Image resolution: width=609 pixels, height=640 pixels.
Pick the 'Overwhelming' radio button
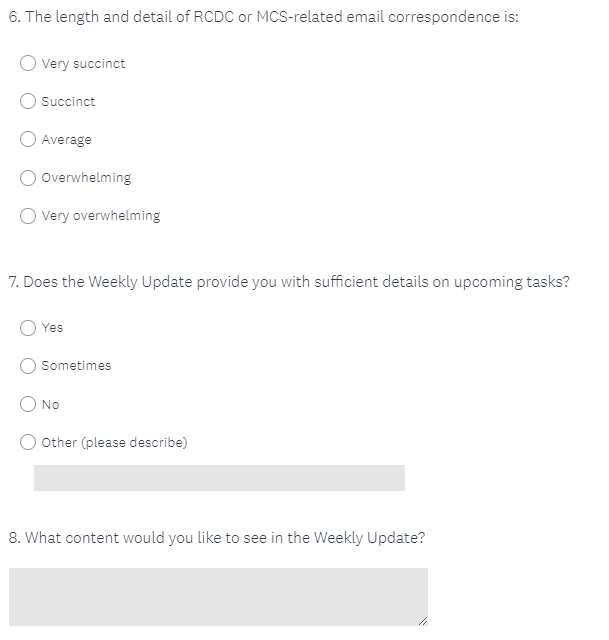(29, 177)
